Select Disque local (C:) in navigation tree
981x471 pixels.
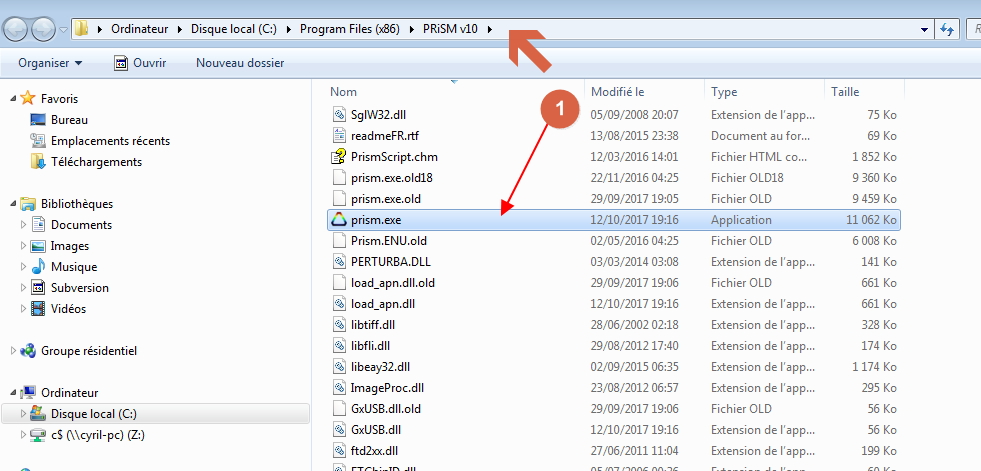93,414
